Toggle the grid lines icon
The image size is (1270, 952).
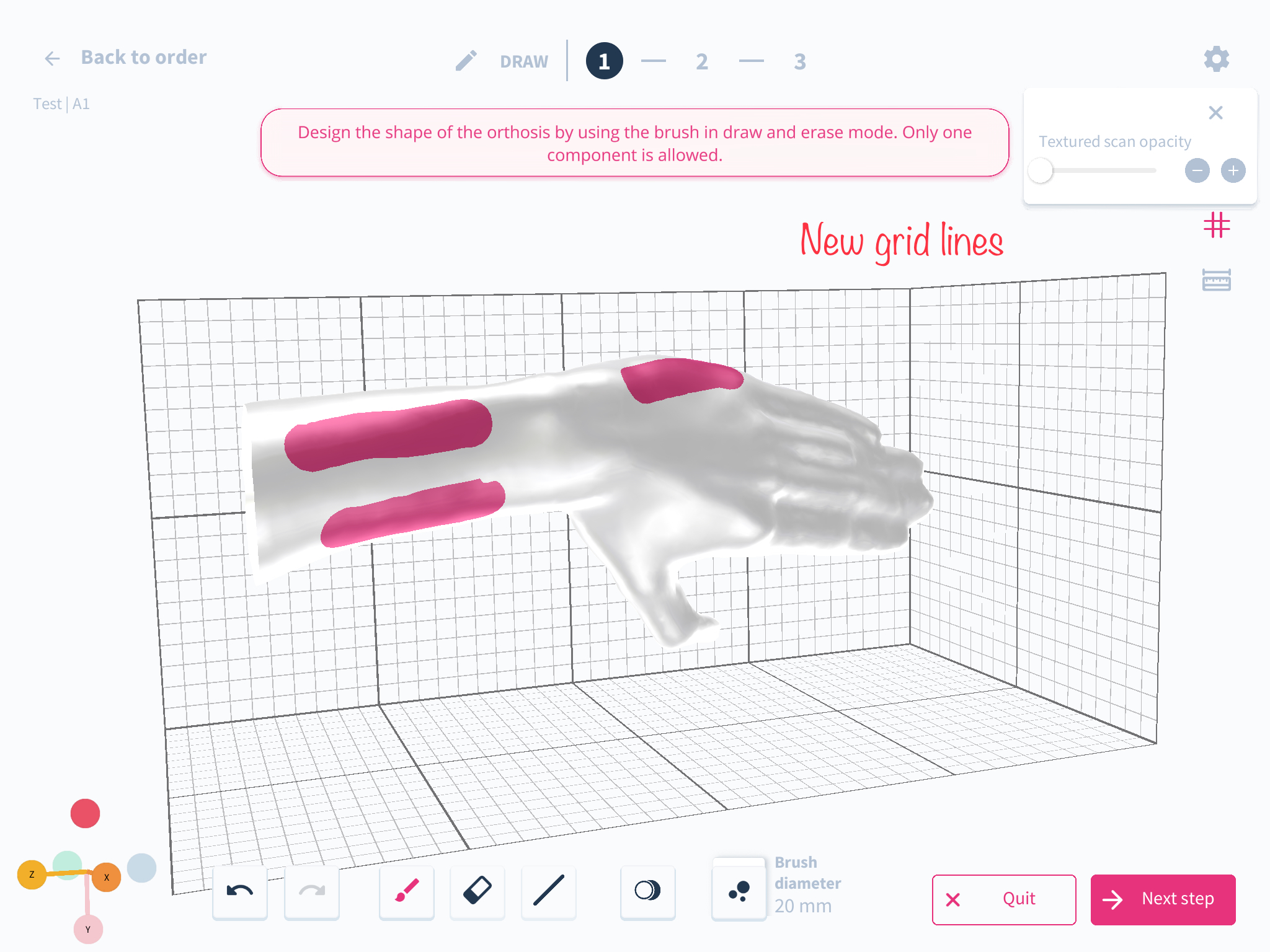(x=1217, y=225)
